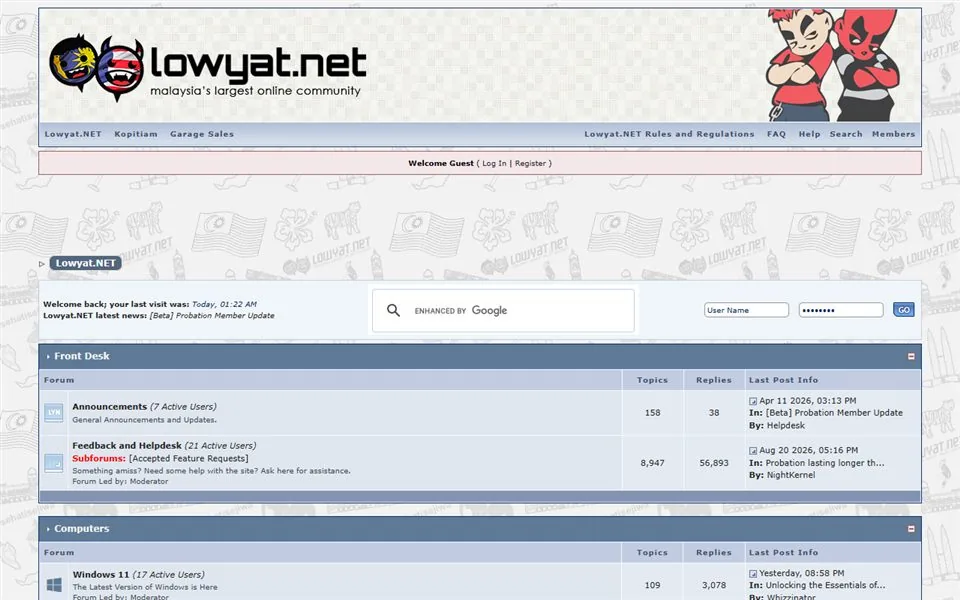
Task: Click the Lowyat.NET breadcrumb badge
Action: coord(85,263)
